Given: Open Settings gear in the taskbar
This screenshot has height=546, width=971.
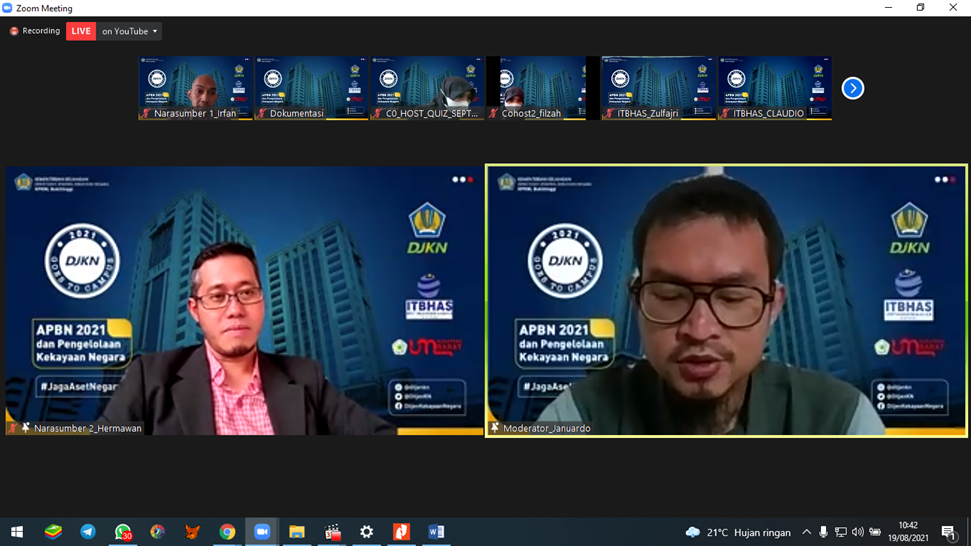Looking at the screenshot, I should (367, 532).
